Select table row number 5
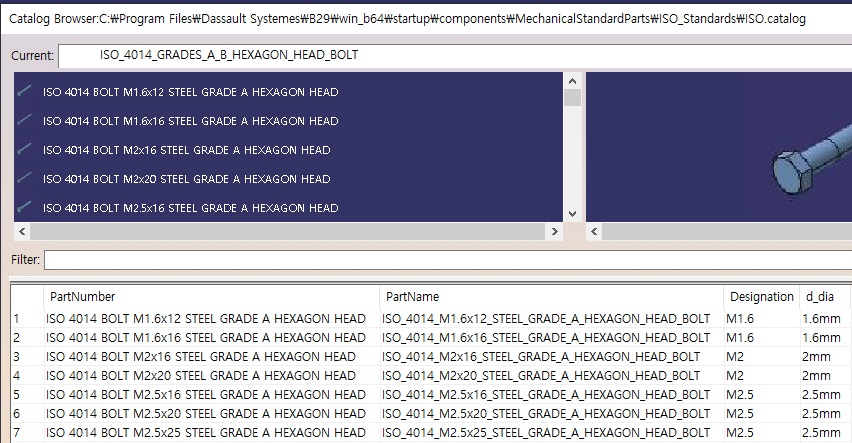The image size is (852, 443). pos(27,395)
